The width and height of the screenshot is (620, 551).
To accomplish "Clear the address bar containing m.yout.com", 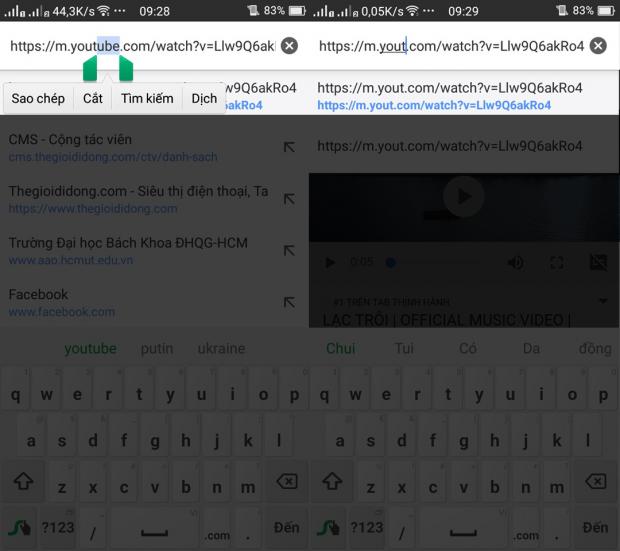I will [x=598, y=46].
